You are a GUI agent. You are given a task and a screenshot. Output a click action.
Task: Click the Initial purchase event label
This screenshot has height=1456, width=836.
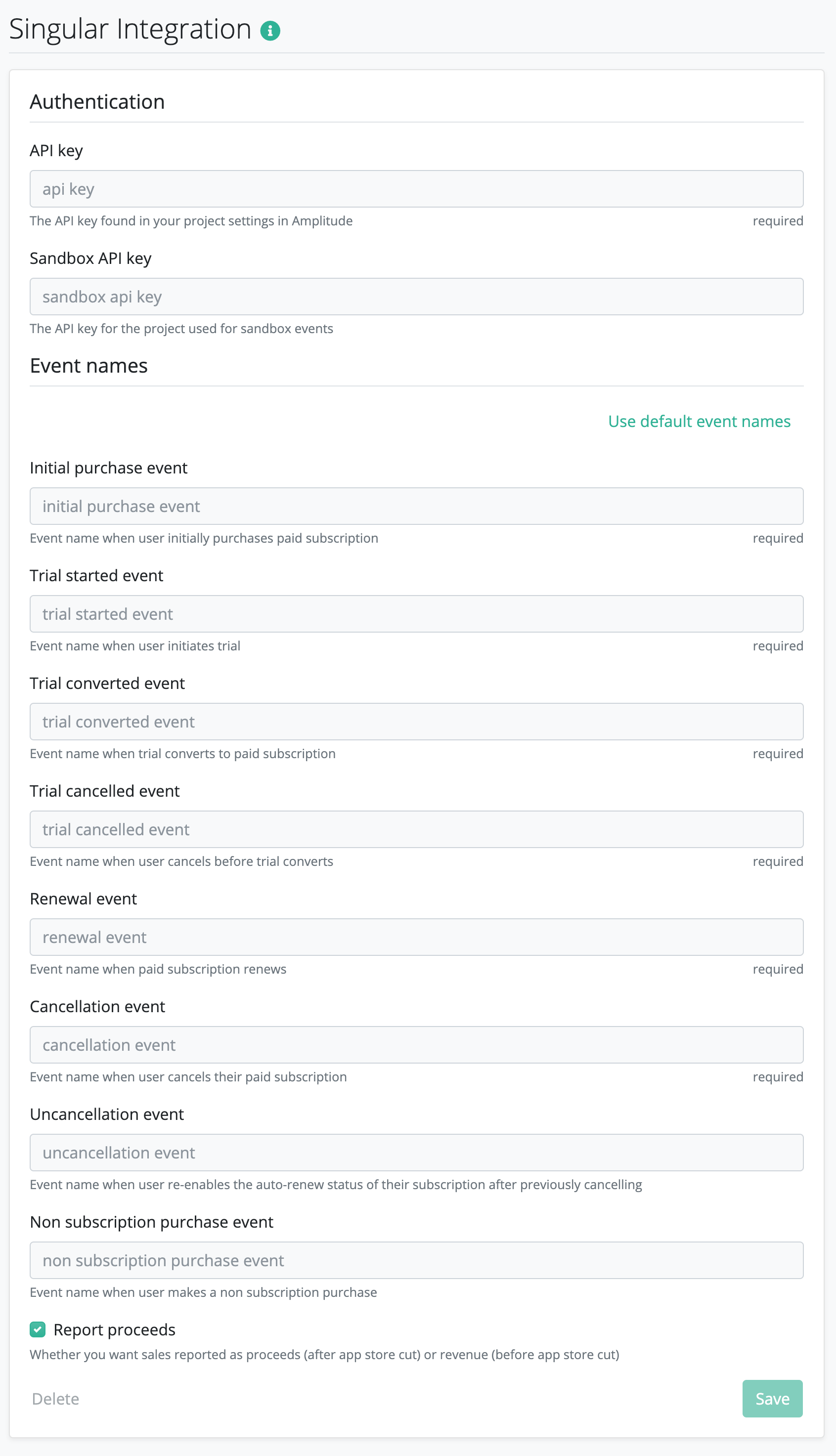point(109,468)
